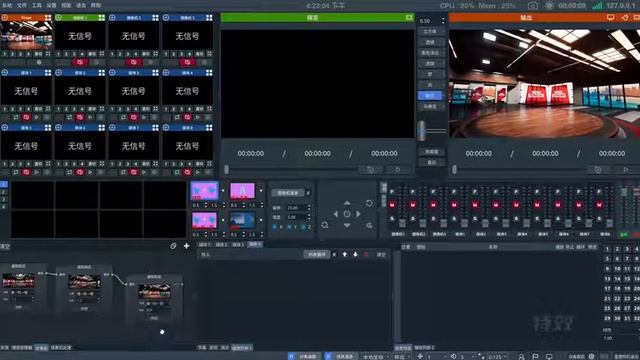Click the flag icon in the status bar
This screenshot has width=640, height=360.
(x=535, y=357)
